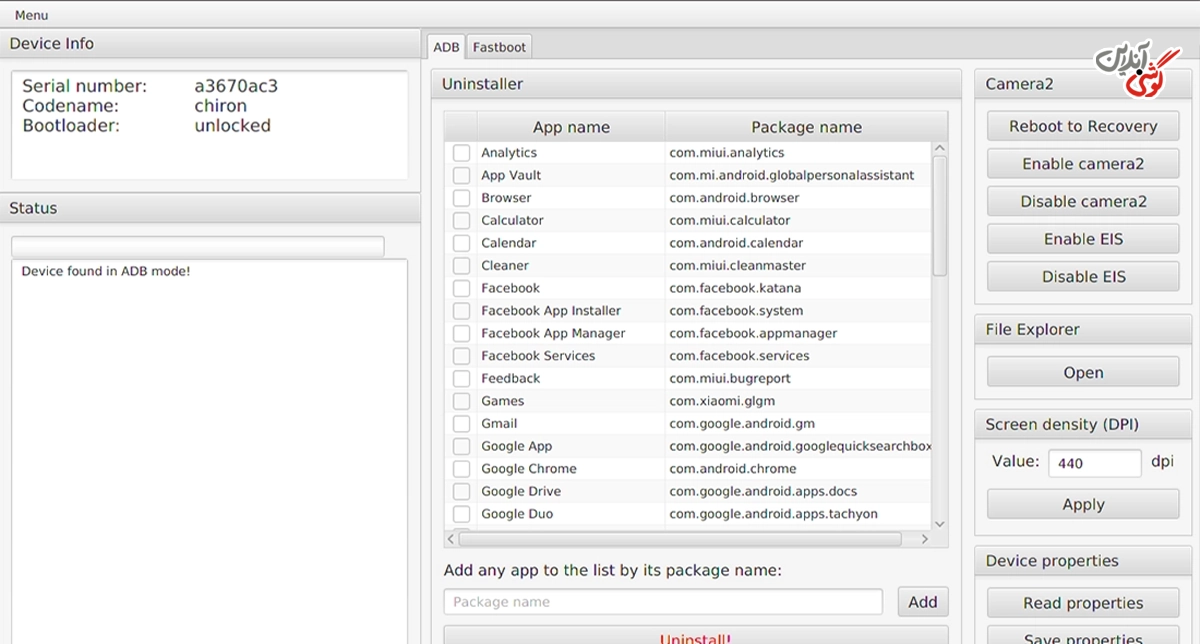Image resolution: width=1200 pixels, height=644 pixels.
Task: Tick the Facebook App Installer checkbox
Action: (461, 311)
